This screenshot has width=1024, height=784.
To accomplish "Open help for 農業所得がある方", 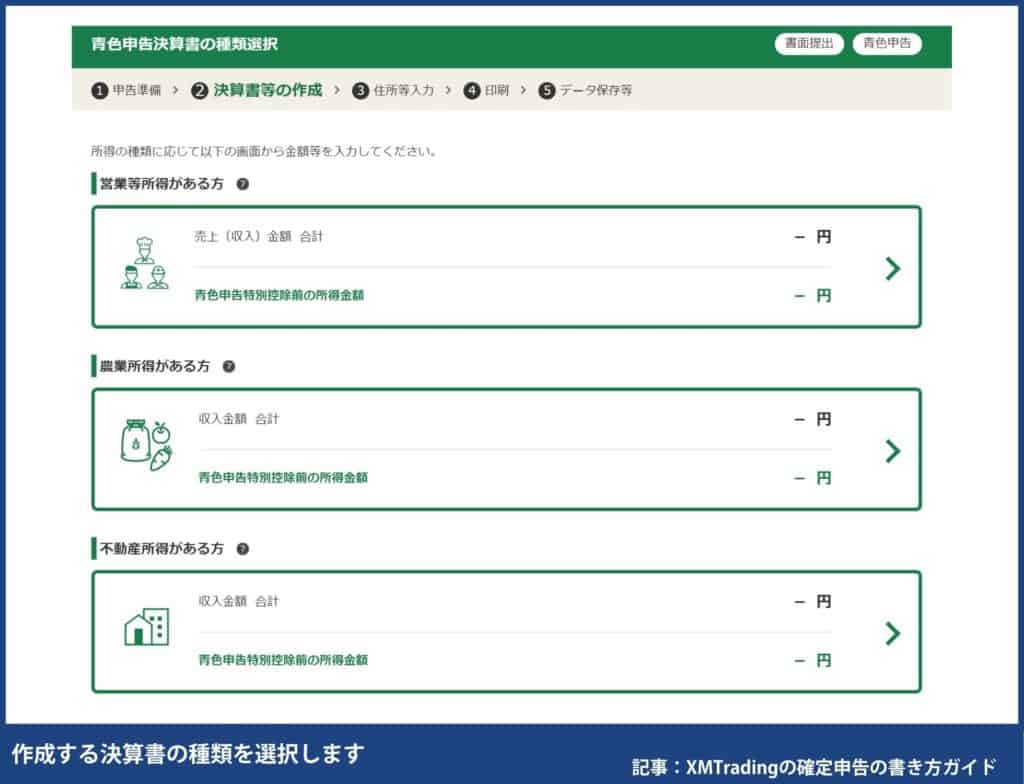I will (229, 367).
